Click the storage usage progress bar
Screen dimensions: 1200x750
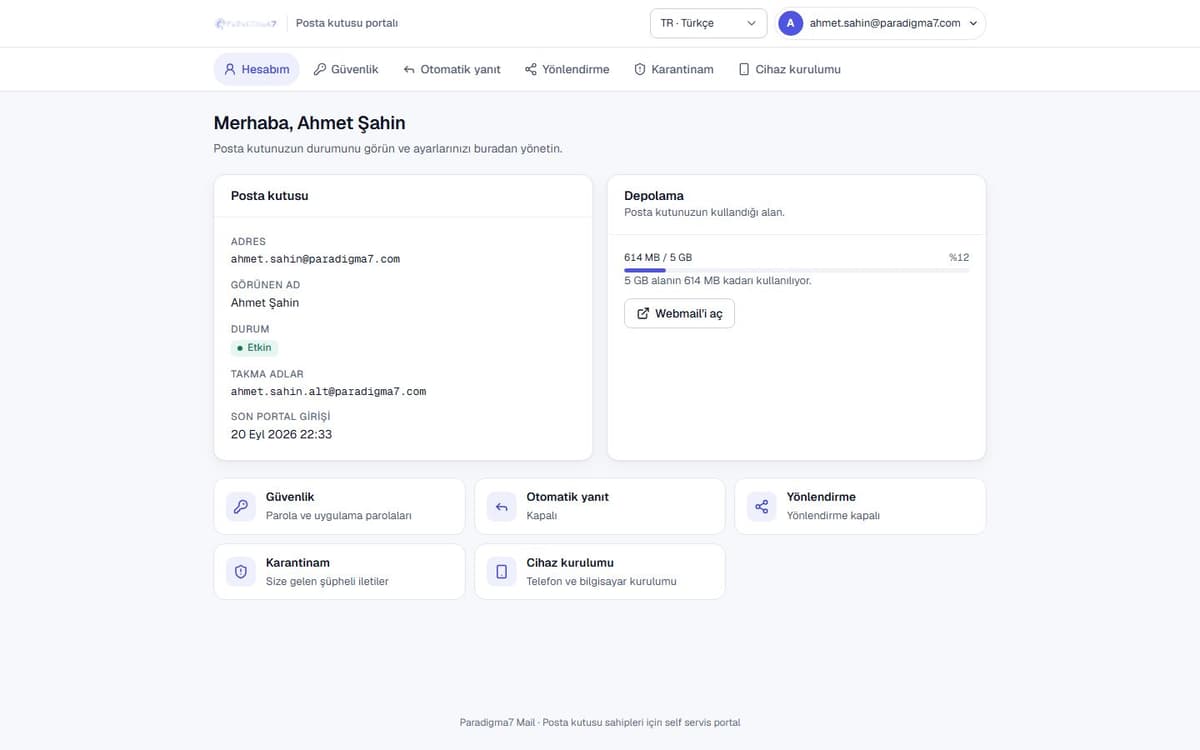pyautogui.click(x=796, y=270)
